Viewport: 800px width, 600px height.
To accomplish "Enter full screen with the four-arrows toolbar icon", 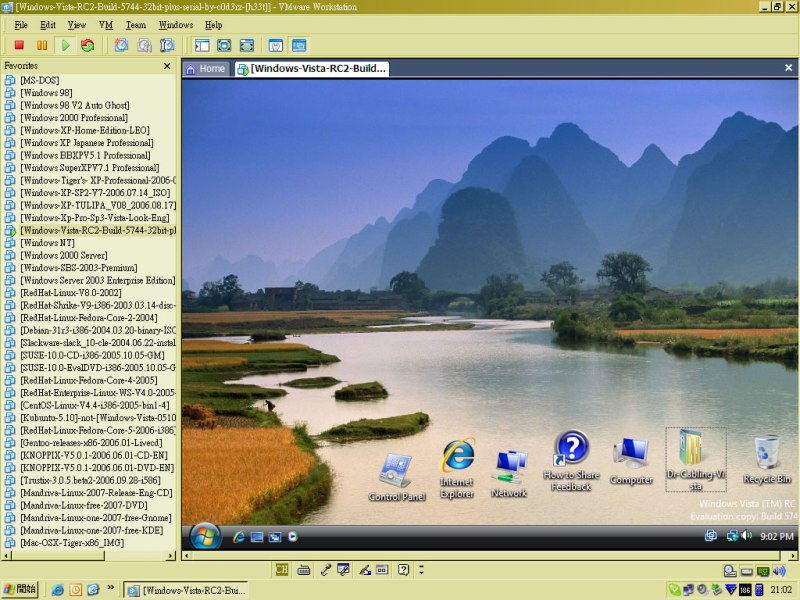I will coord(247,45).
